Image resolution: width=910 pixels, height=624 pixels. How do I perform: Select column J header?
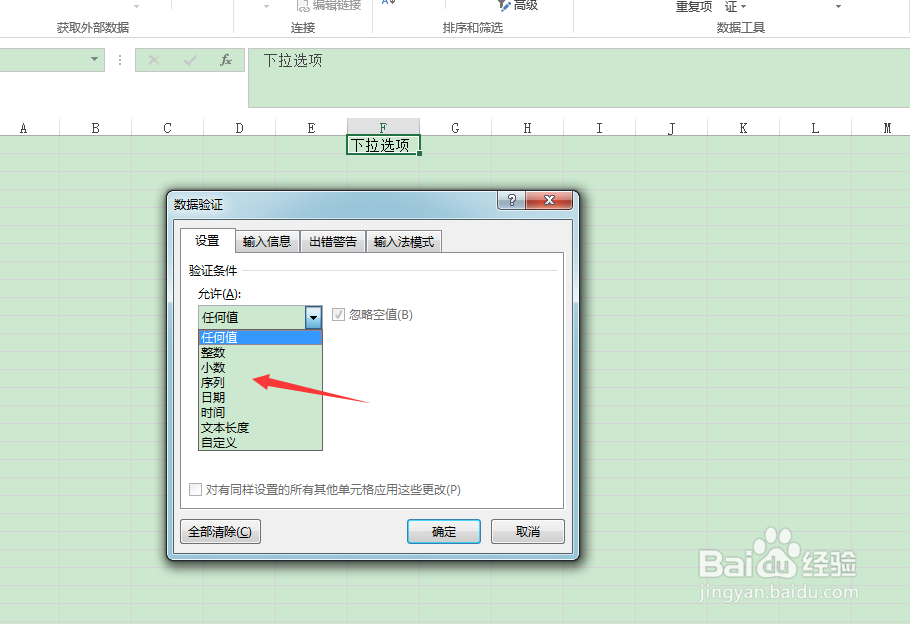click(x=671, y=128)
